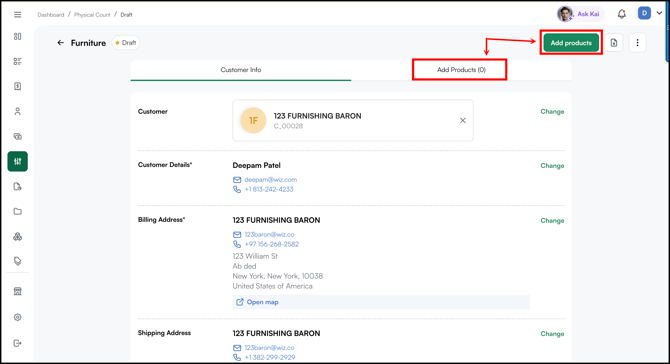670x364 pixels.
Task: Click the document download icon next to Add products
Action: pyautogui.click(x=614, y=43)
